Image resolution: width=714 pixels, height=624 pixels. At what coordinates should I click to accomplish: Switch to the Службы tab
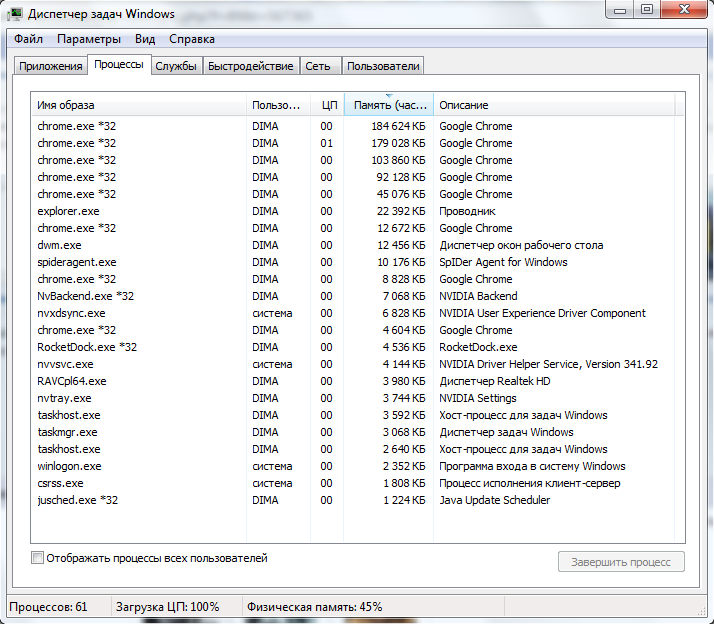176,66
